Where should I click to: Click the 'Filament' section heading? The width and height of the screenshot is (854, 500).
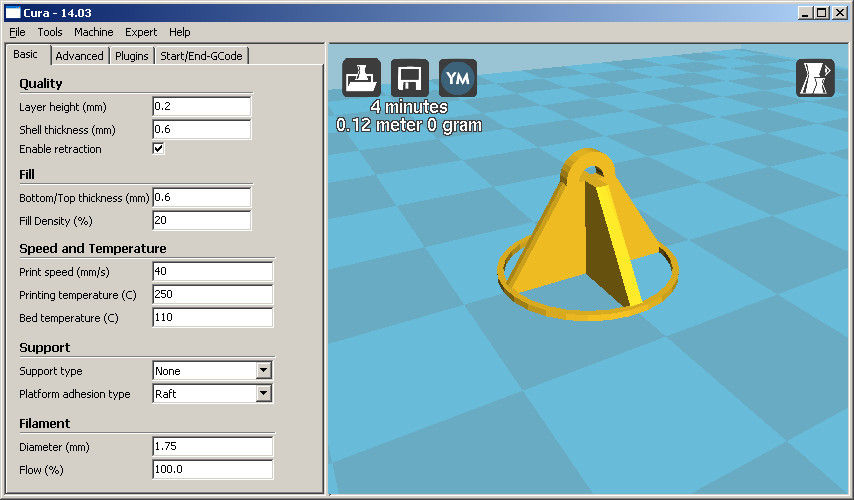click(x=45, y=423)
